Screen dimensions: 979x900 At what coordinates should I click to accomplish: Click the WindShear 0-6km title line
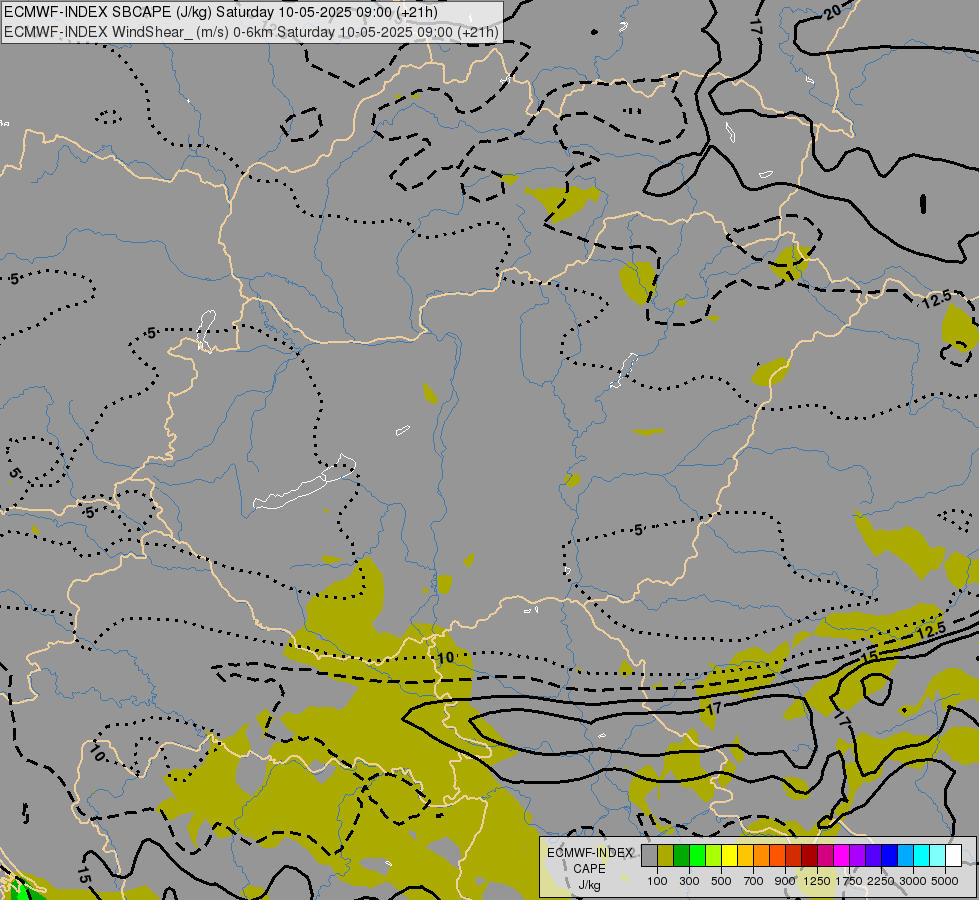251,32
